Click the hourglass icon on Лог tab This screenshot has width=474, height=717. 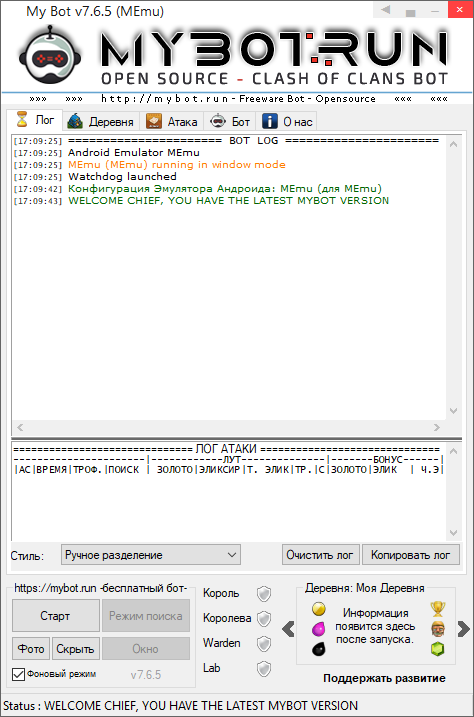(22, 120)
